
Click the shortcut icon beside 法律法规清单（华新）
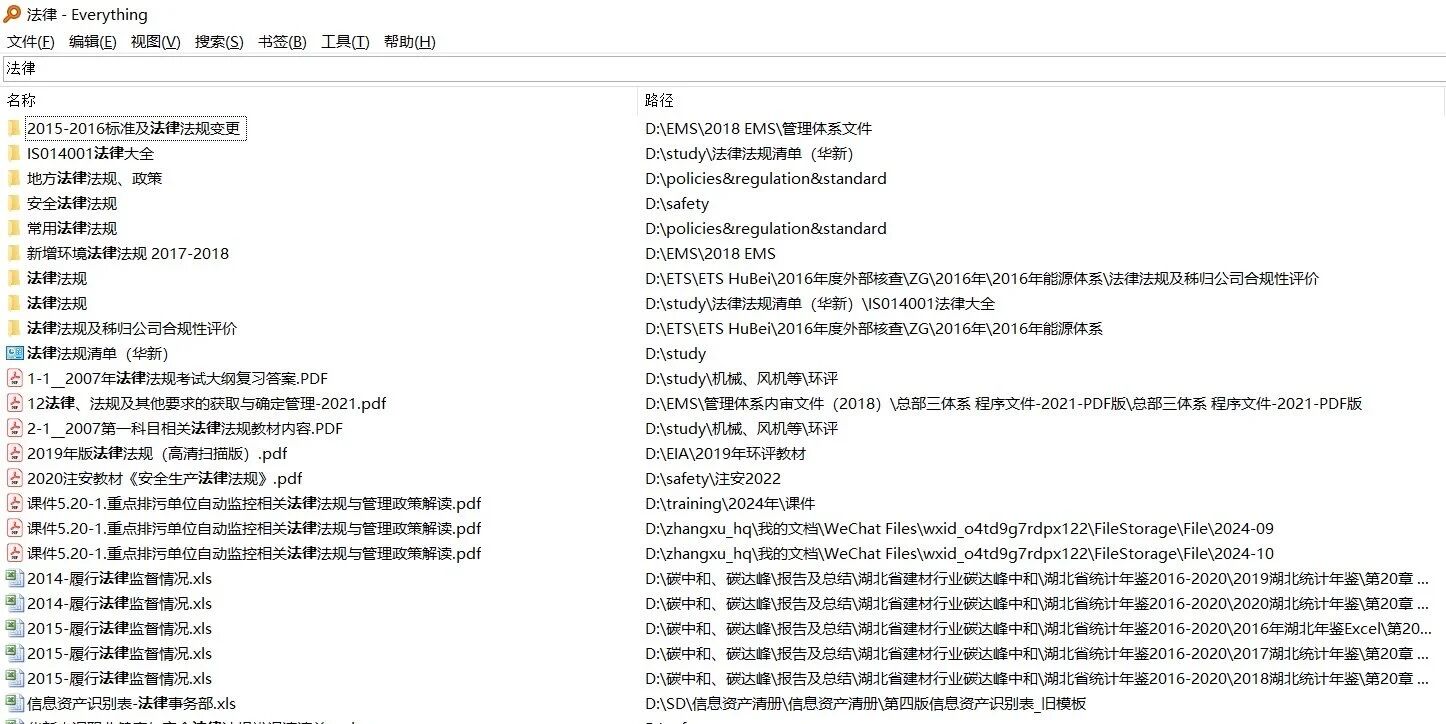click(14, 353)
